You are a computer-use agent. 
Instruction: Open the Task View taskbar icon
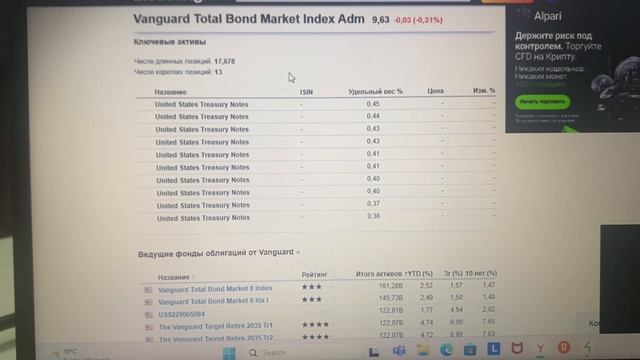tap(373, 352)
